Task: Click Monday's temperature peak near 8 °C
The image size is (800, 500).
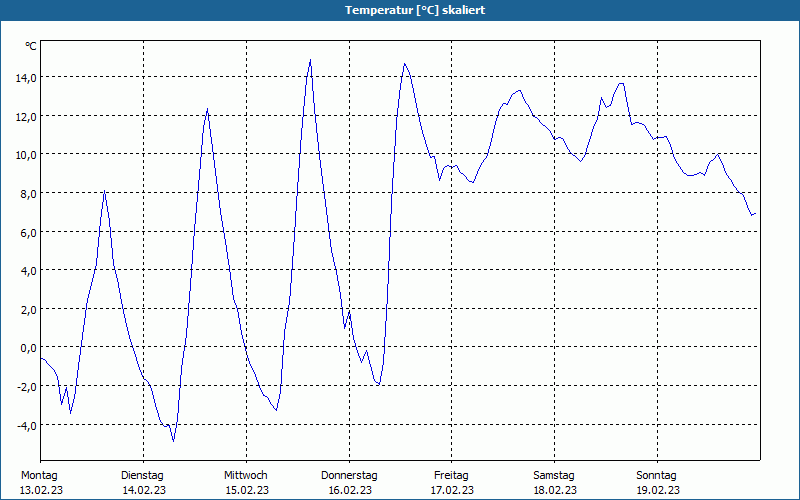Action: coord(105,191)
